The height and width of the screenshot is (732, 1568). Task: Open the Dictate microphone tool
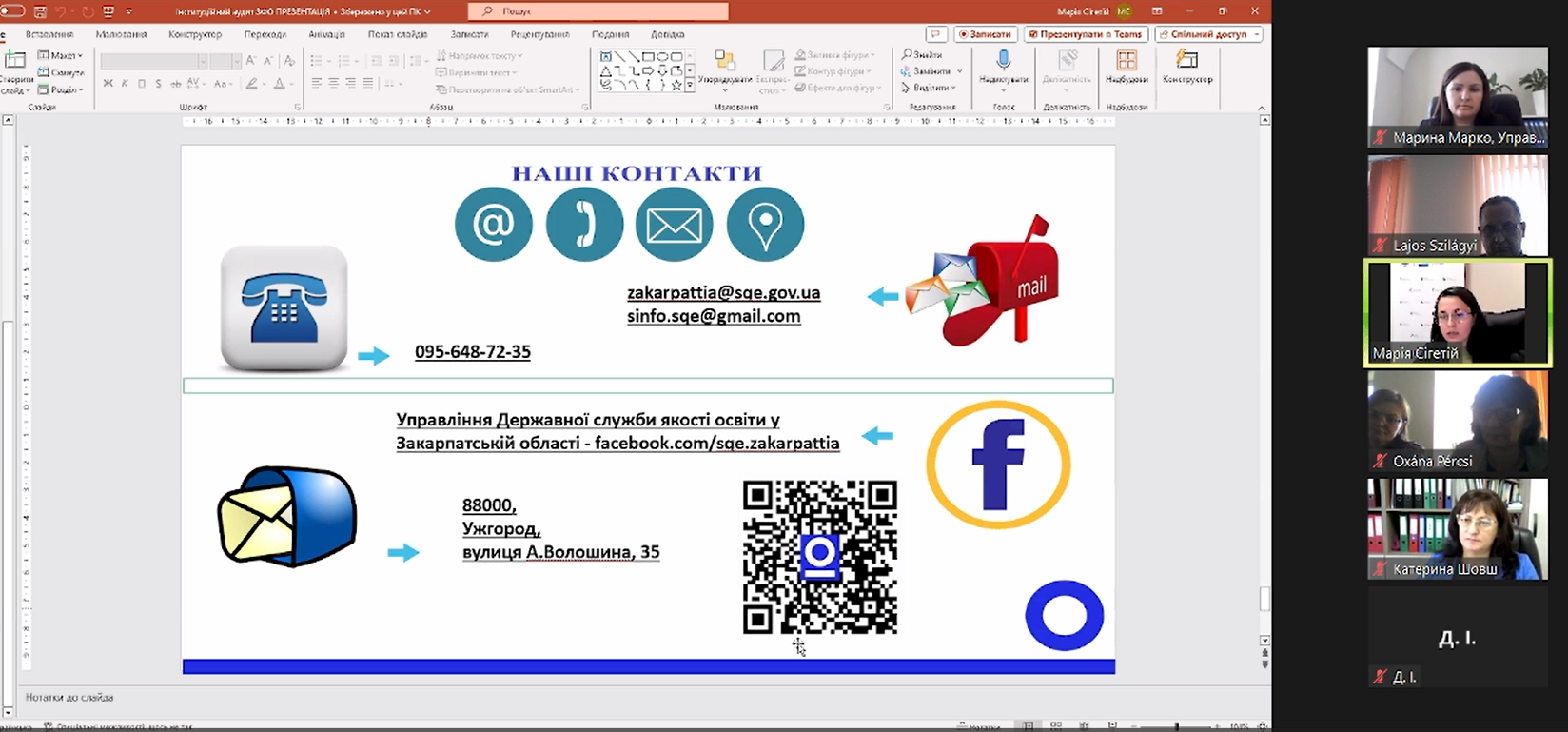pyautogui.click(x=1003, y=67)
